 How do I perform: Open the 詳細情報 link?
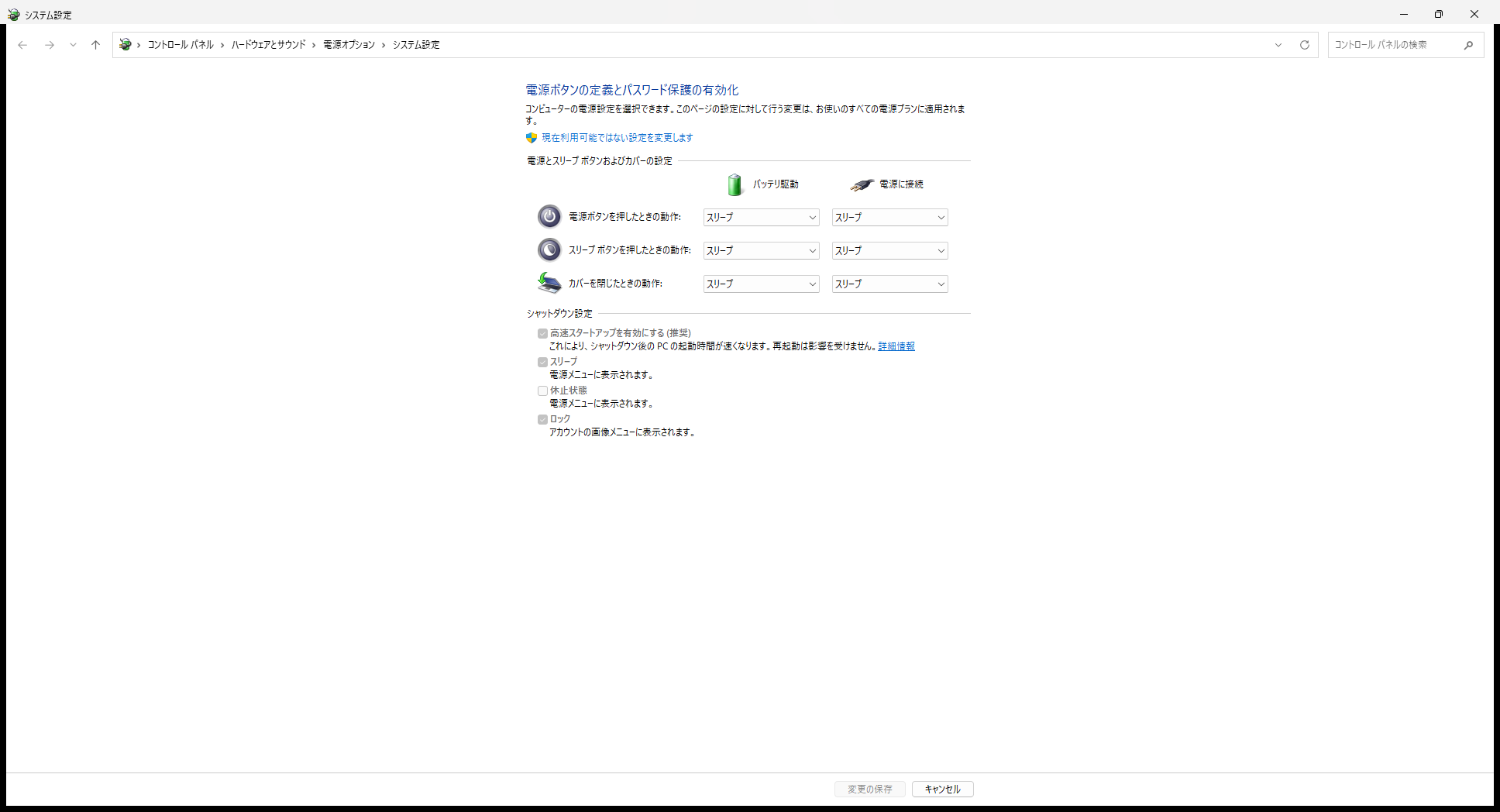pyautogui.click(x=896, y=346)
